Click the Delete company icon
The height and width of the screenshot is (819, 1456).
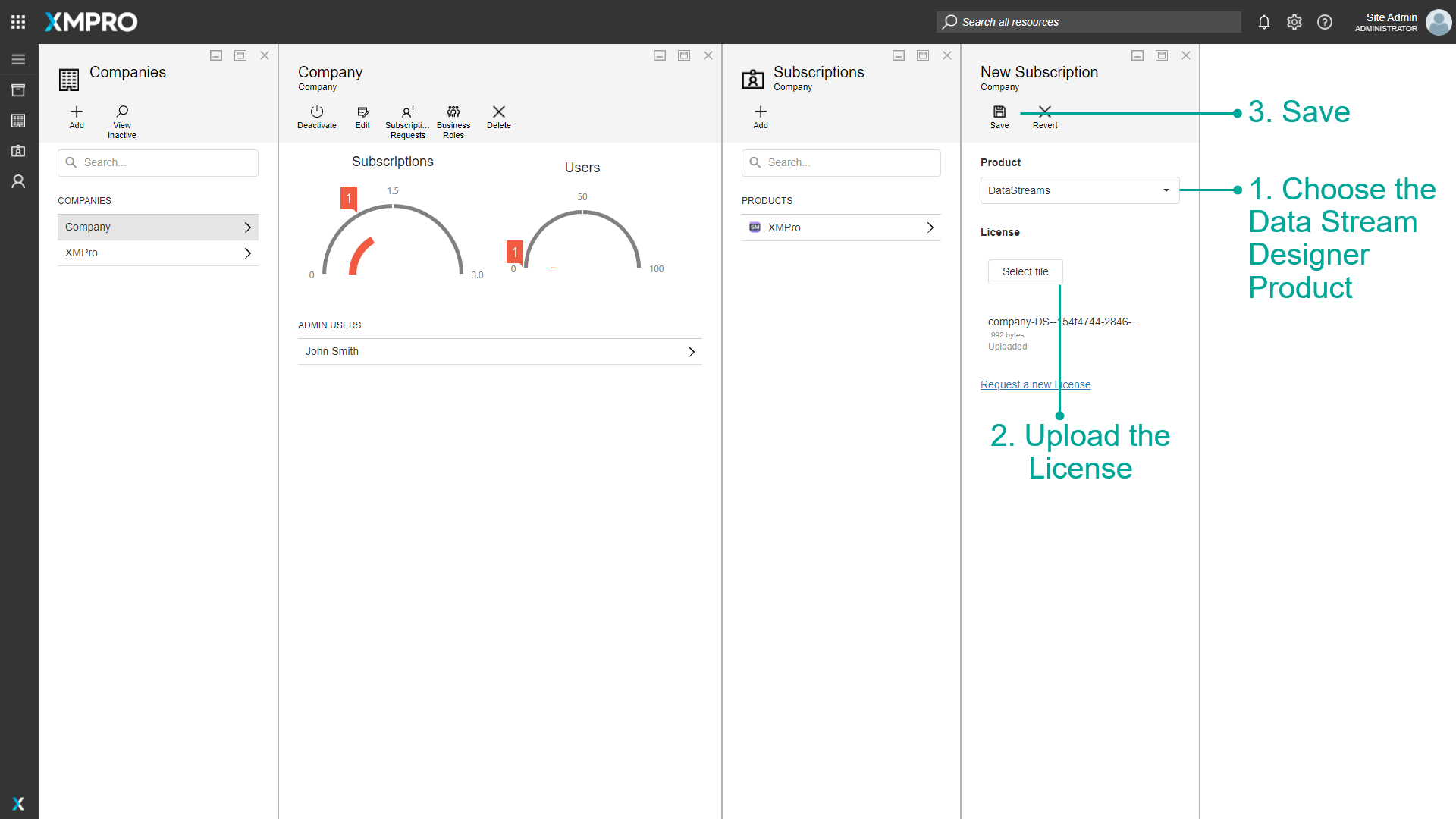(498, 112)
